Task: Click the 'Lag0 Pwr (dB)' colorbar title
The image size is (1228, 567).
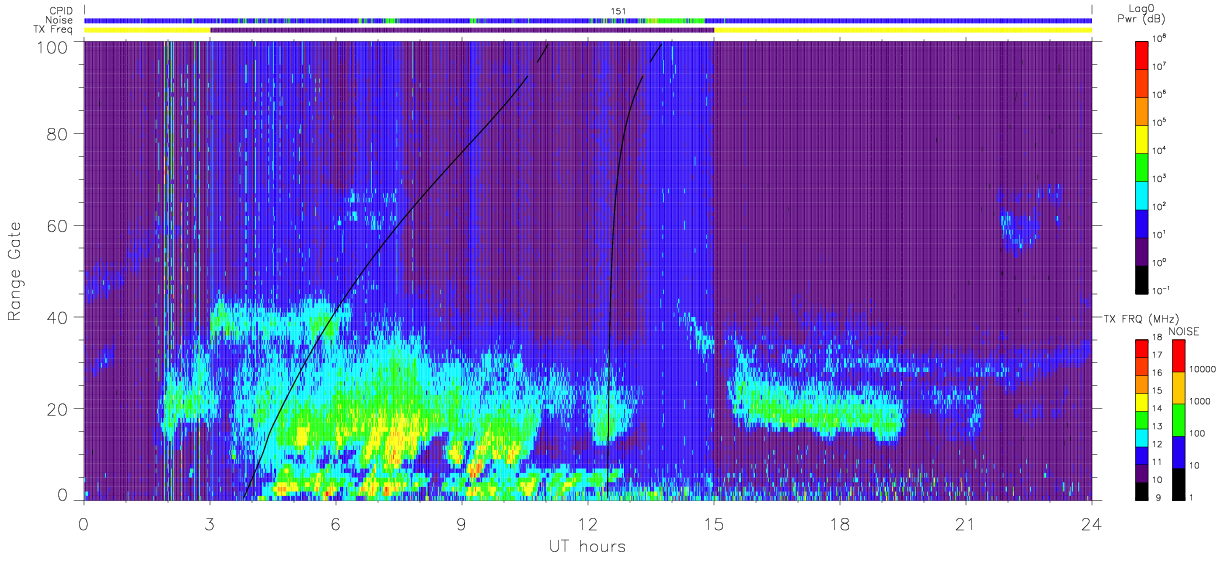Action: tap(1143, 13)
